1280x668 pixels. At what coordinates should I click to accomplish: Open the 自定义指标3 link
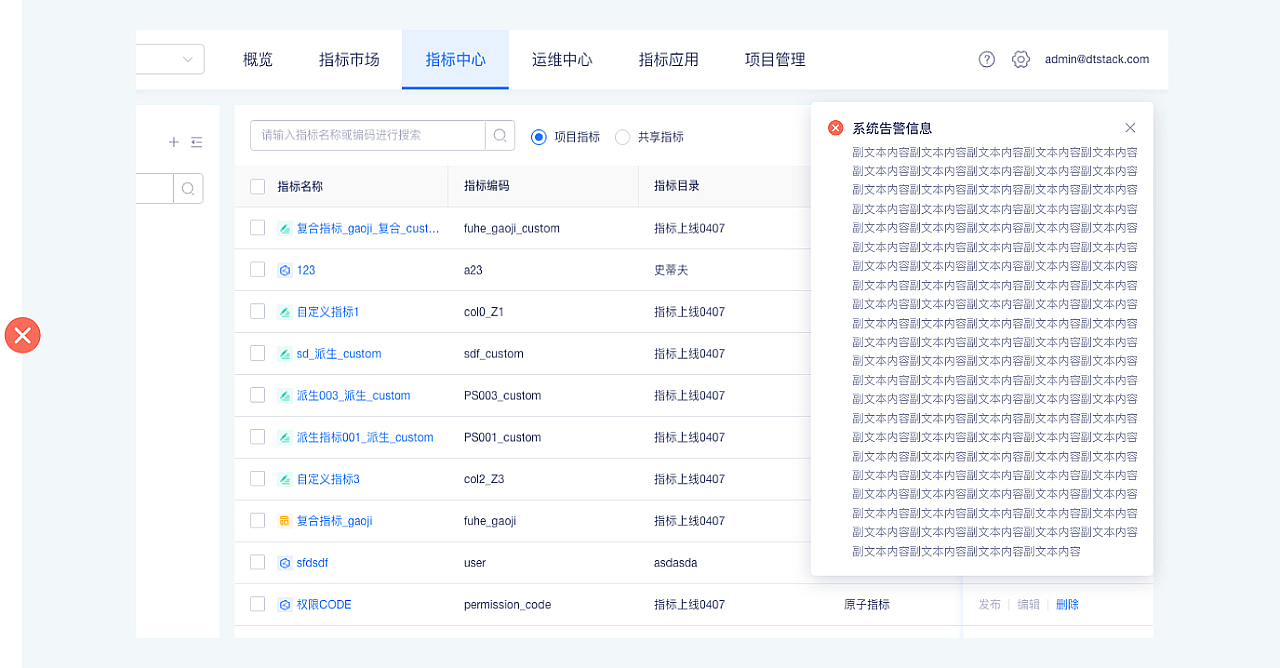coord(328,479)
